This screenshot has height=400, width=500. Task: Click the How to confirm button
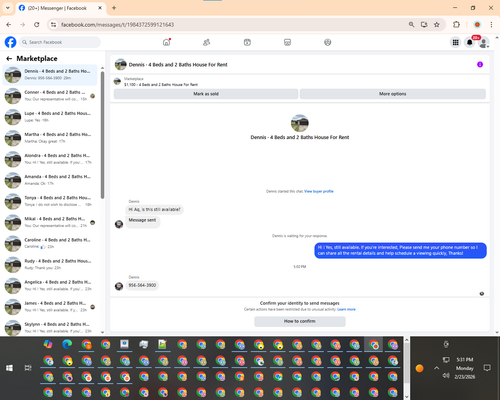click(300, 321)
